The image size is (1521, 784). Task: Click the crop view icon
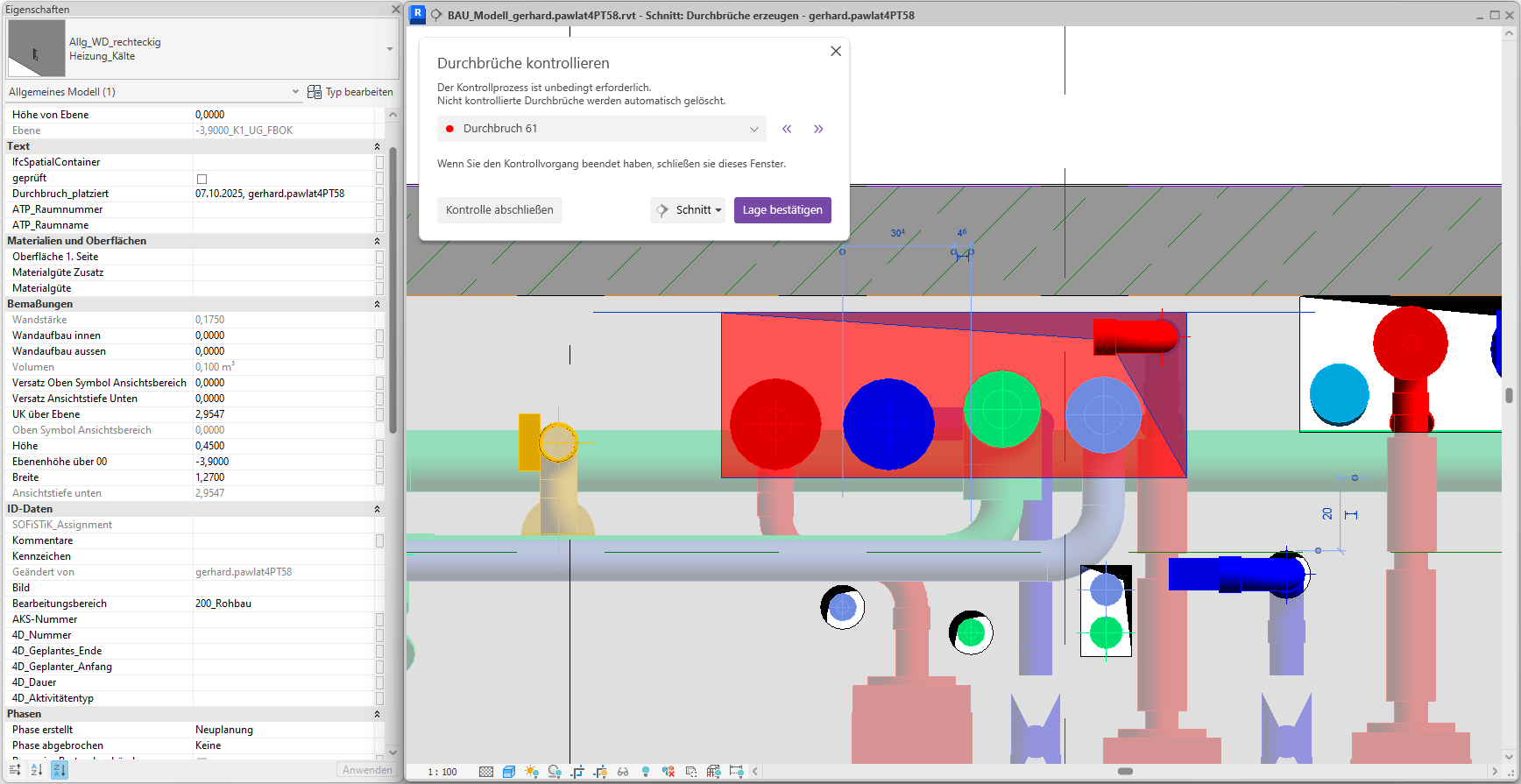577,772
